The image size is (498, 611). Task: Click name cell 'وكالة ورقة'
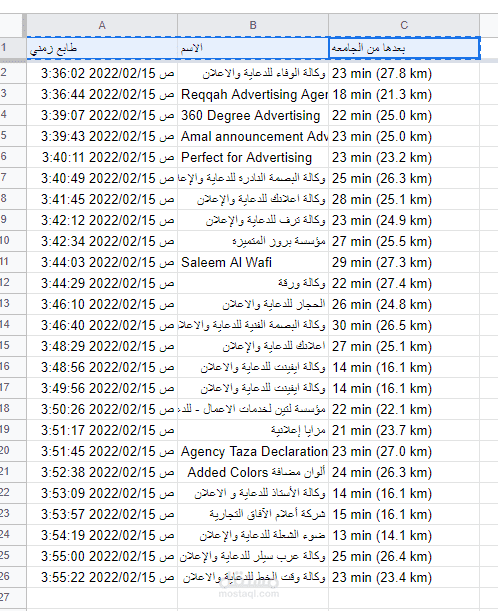tap(253, 283)
